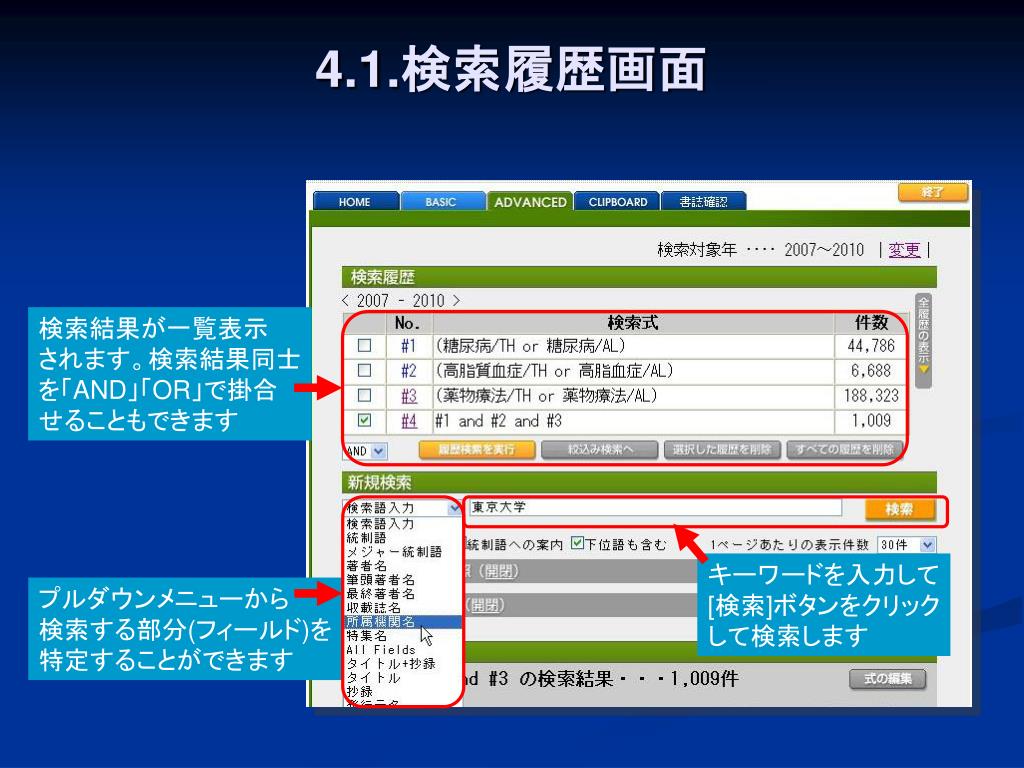Check the box for history #2
The image size is (1024, 768).
[x=364, y=370]
